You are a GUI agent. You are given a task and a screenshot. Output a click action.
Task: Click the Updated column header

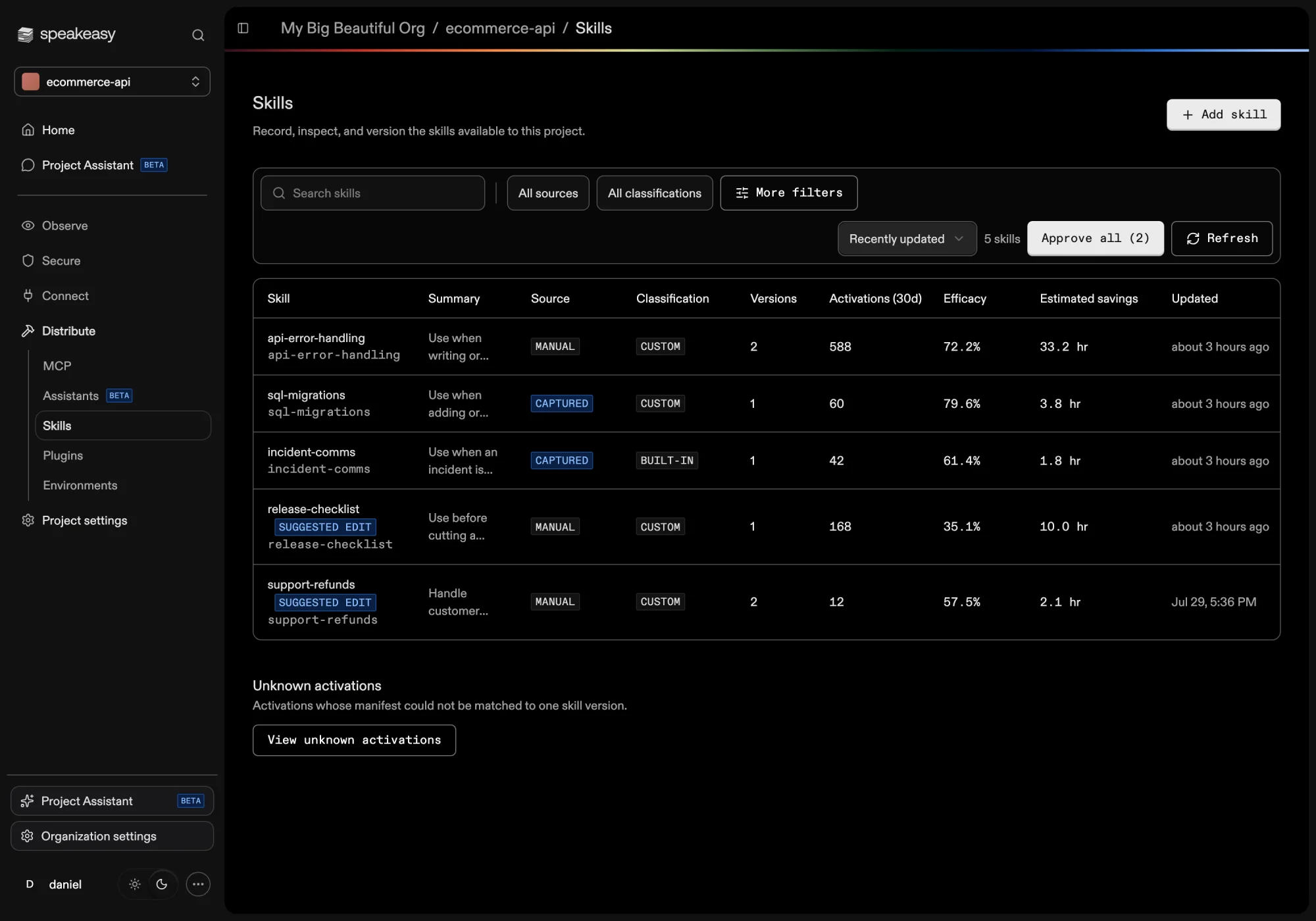(x=1195, y=299)
